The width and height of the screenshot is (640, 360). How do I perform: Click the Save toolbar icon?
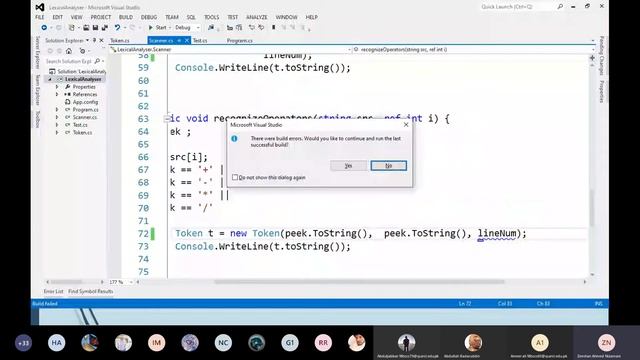(x=95, y=27)
